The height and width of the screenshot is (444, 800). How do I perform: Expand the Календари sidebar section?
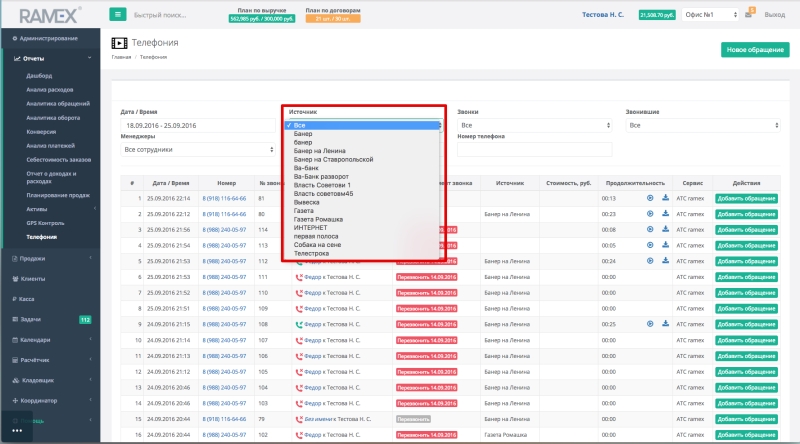click(x=90, y=339)
